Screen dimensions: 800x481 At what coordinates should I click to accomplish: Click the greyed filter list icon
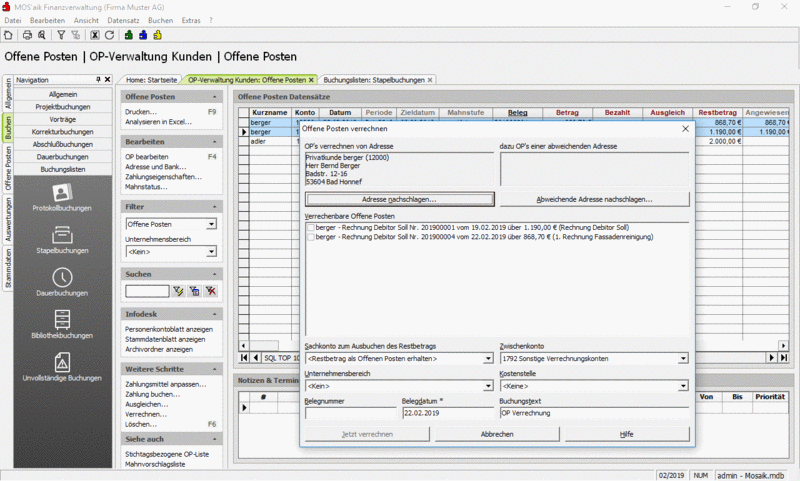tap(76, 35)
